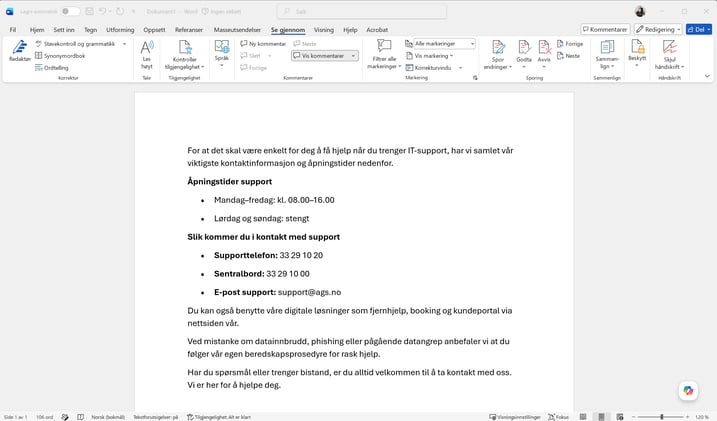Image resolution: width=717 pixels, height=421 pixels.
Task: Click the Side 1 av 1 page indicator
Action: [16, 417]
